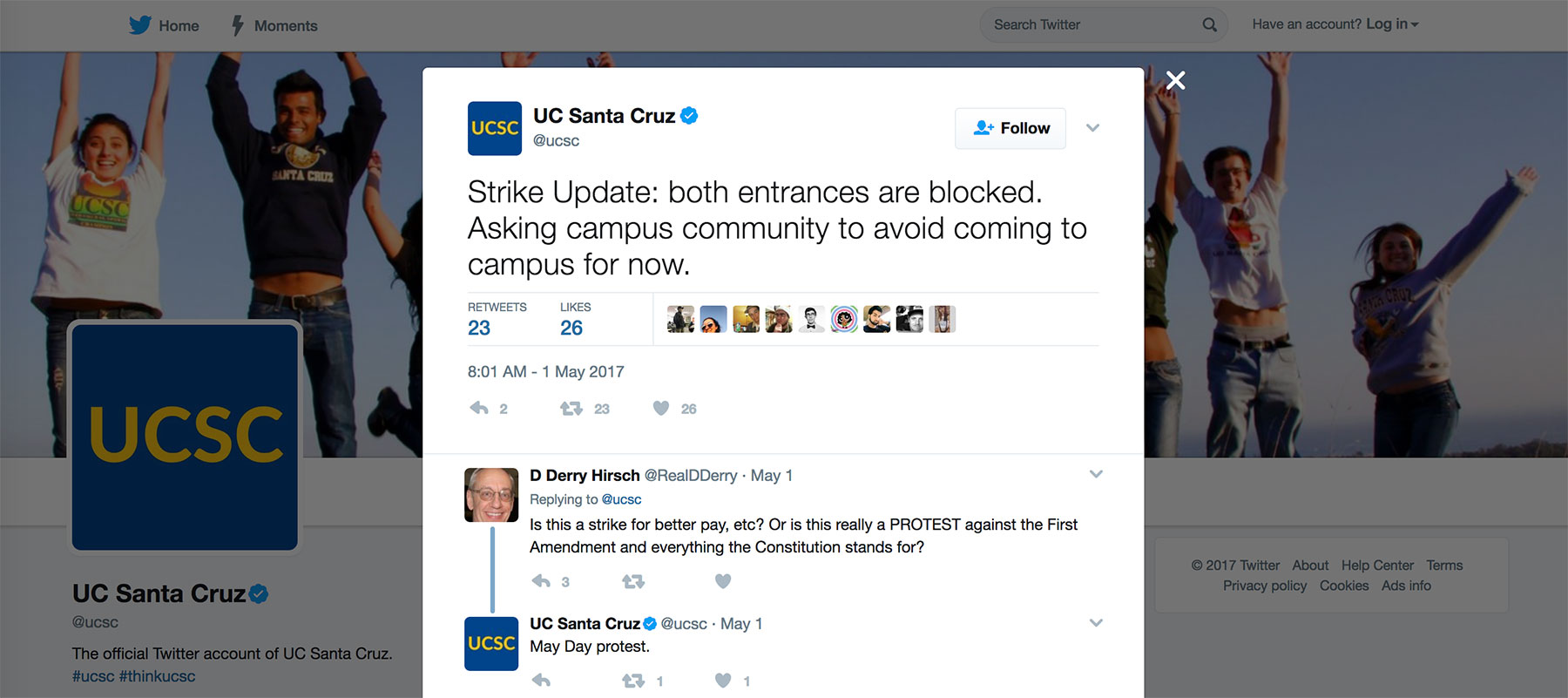Click the search magnifier icon
The width and height of the screenshot is (1568, 698).
pyautogui.click(x=1209, y=25)
